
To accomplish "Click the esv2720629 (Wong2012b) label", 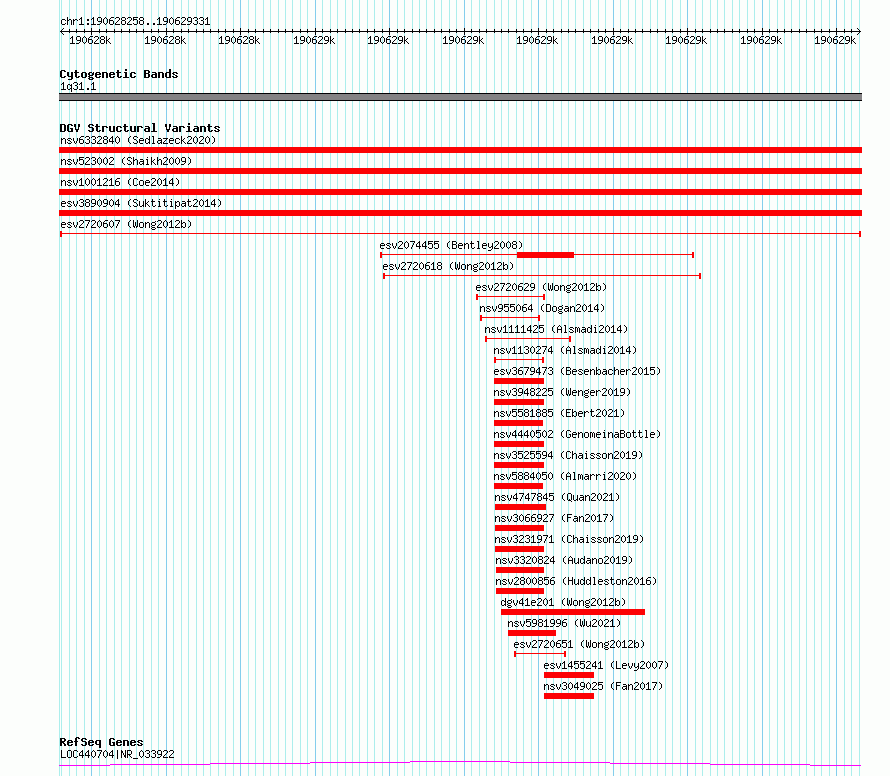I will 541,287.
